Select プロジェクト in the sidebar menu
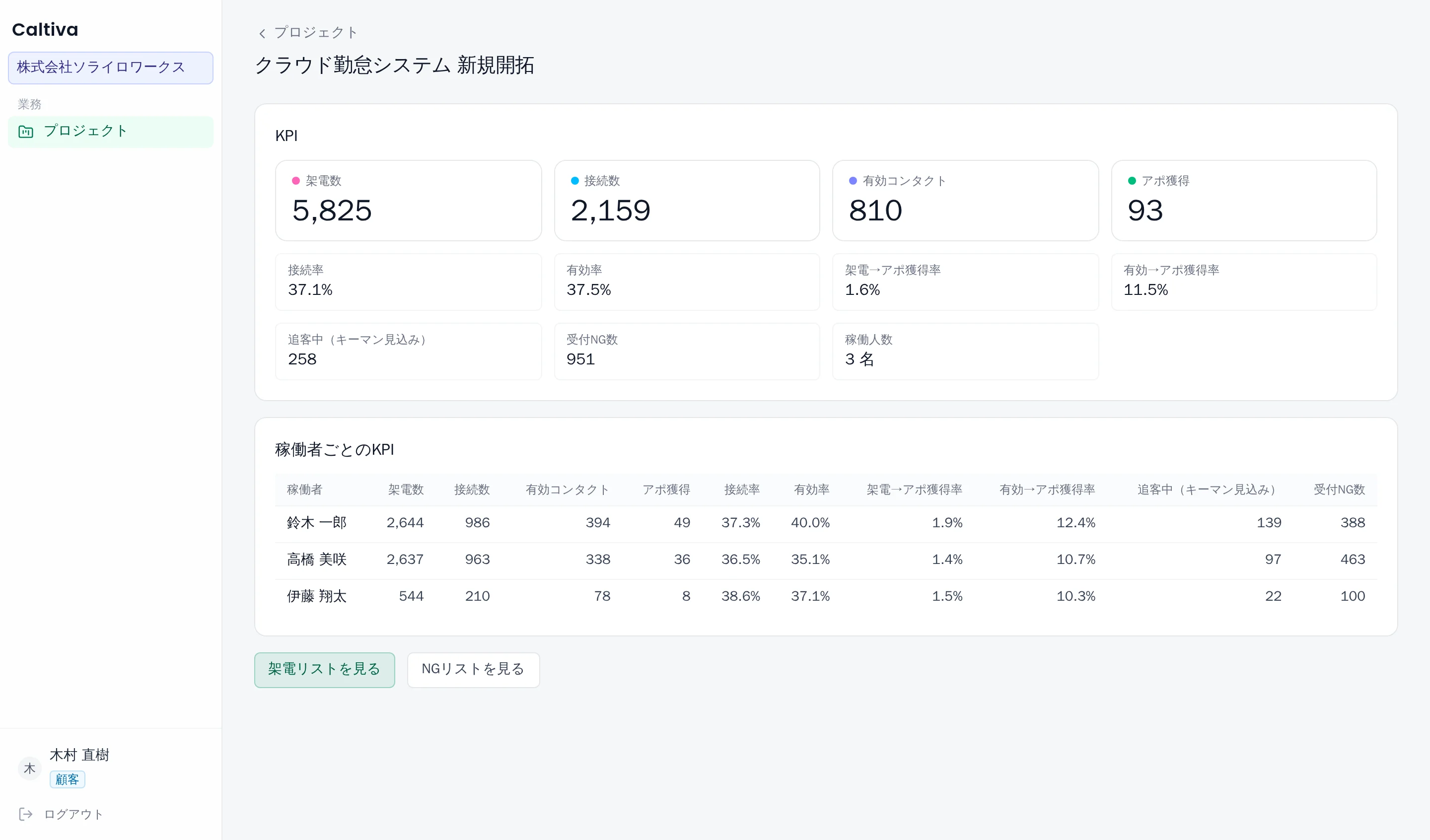Viewport: 1430px width, 840px height. pyautogui.click(x=111, y=132)
